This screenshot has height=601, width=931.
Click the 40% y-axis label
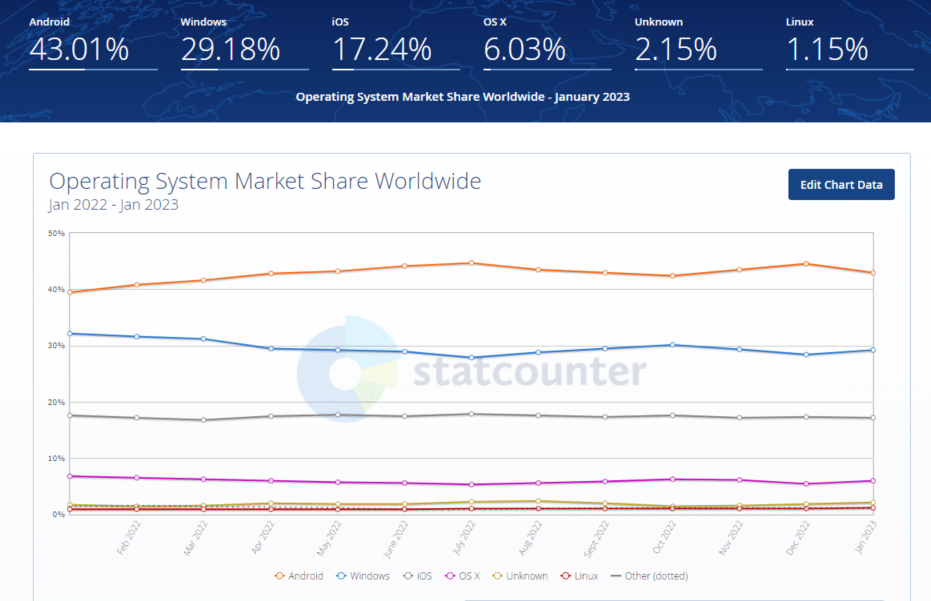coord(56,290)
